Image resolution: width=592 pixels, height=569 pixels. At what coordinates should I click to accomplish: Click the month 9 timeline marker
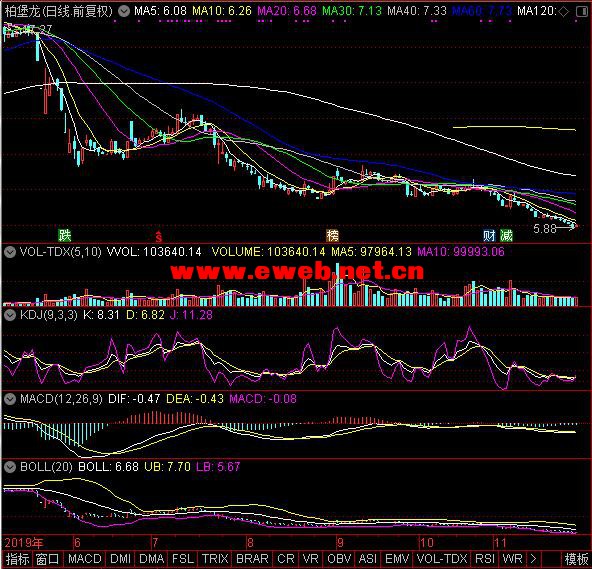point(340,543)
